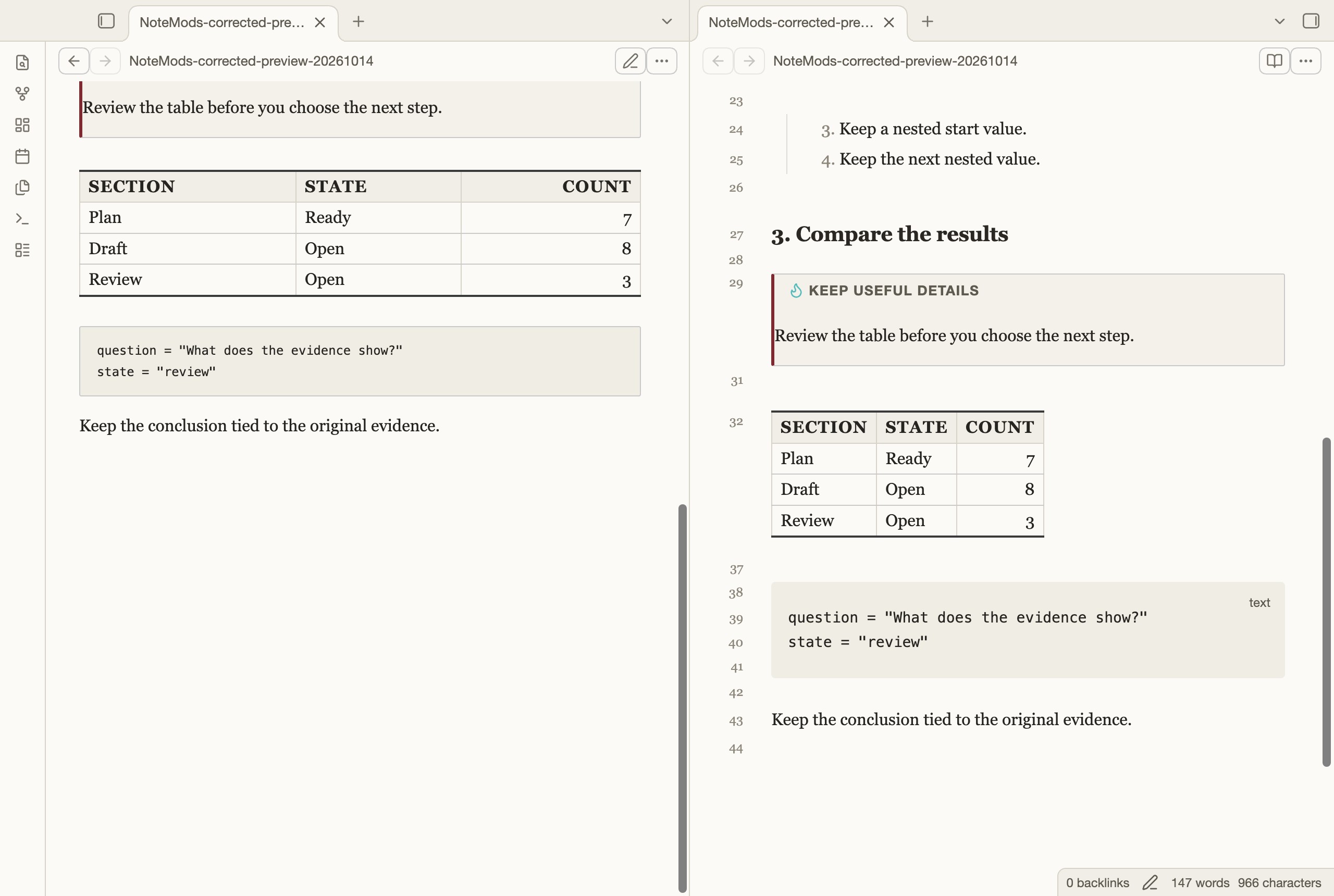The height and width of the screenshot is (896, 1334).
Task: Add a new tab in left pane
Action: pos(359,22)
